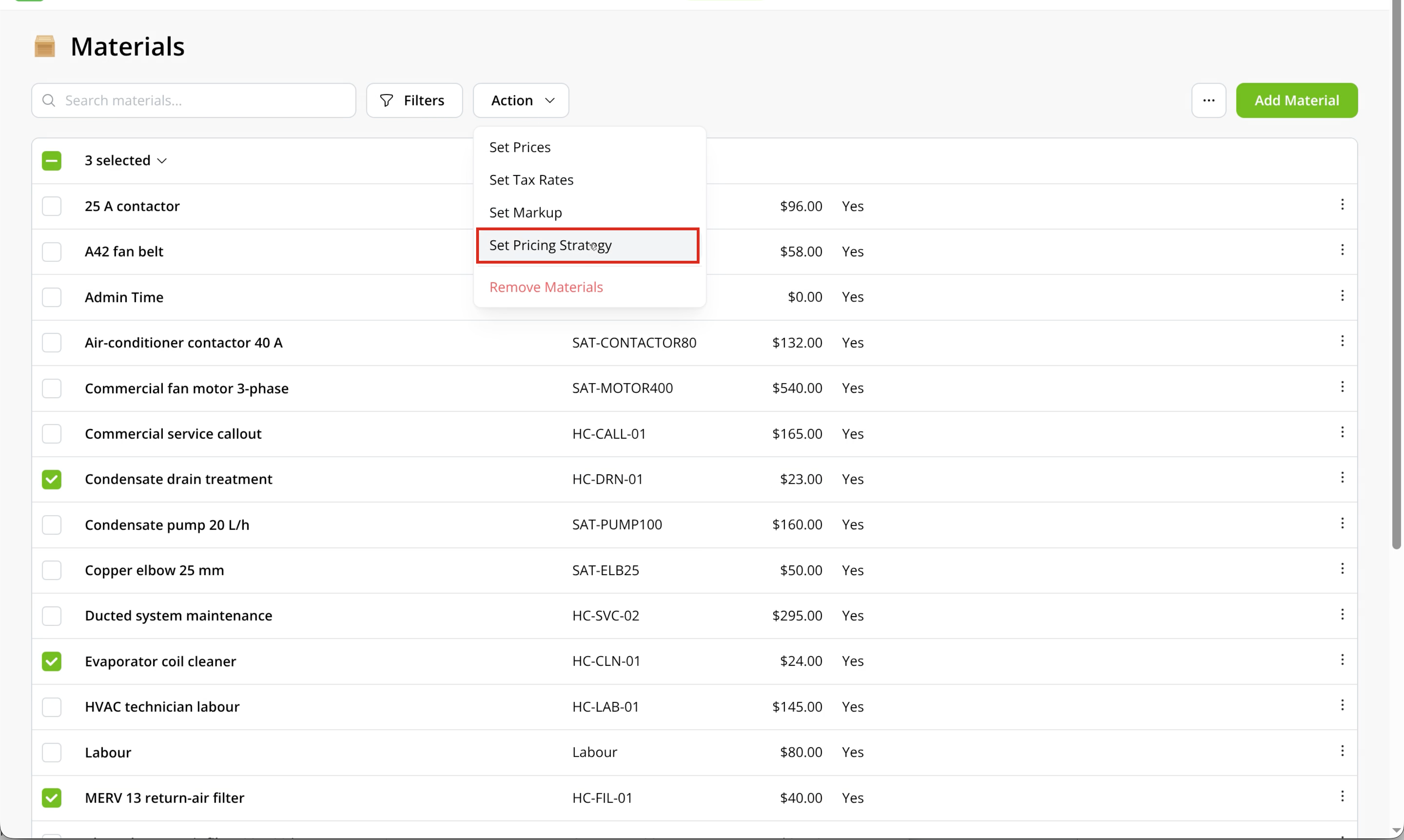This screenshot has width=1404, height=840.
Task: Open row options for Condensate pump 20 L/h
Action: pos(1342,524)
